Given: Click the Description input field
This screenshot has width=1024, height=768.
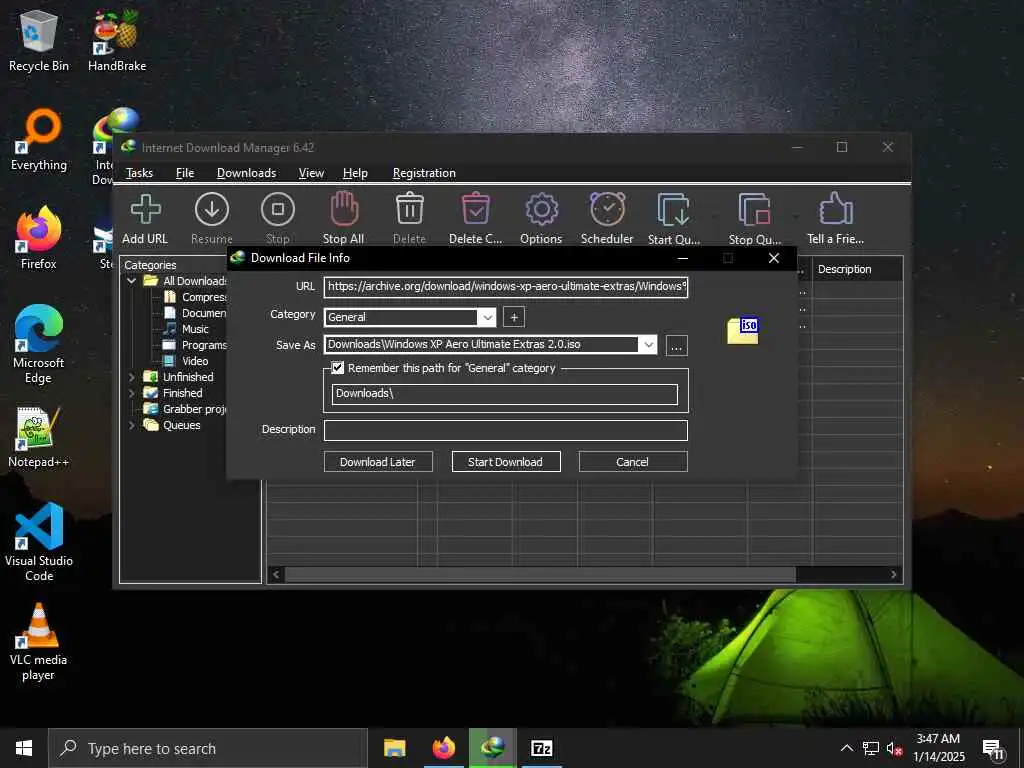Looking at the screenshot, I should [505, 430].
